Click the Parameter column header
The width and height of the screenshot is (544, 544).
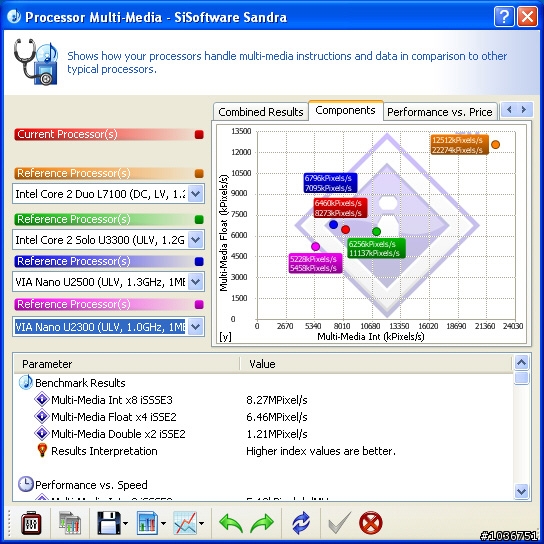127,364
